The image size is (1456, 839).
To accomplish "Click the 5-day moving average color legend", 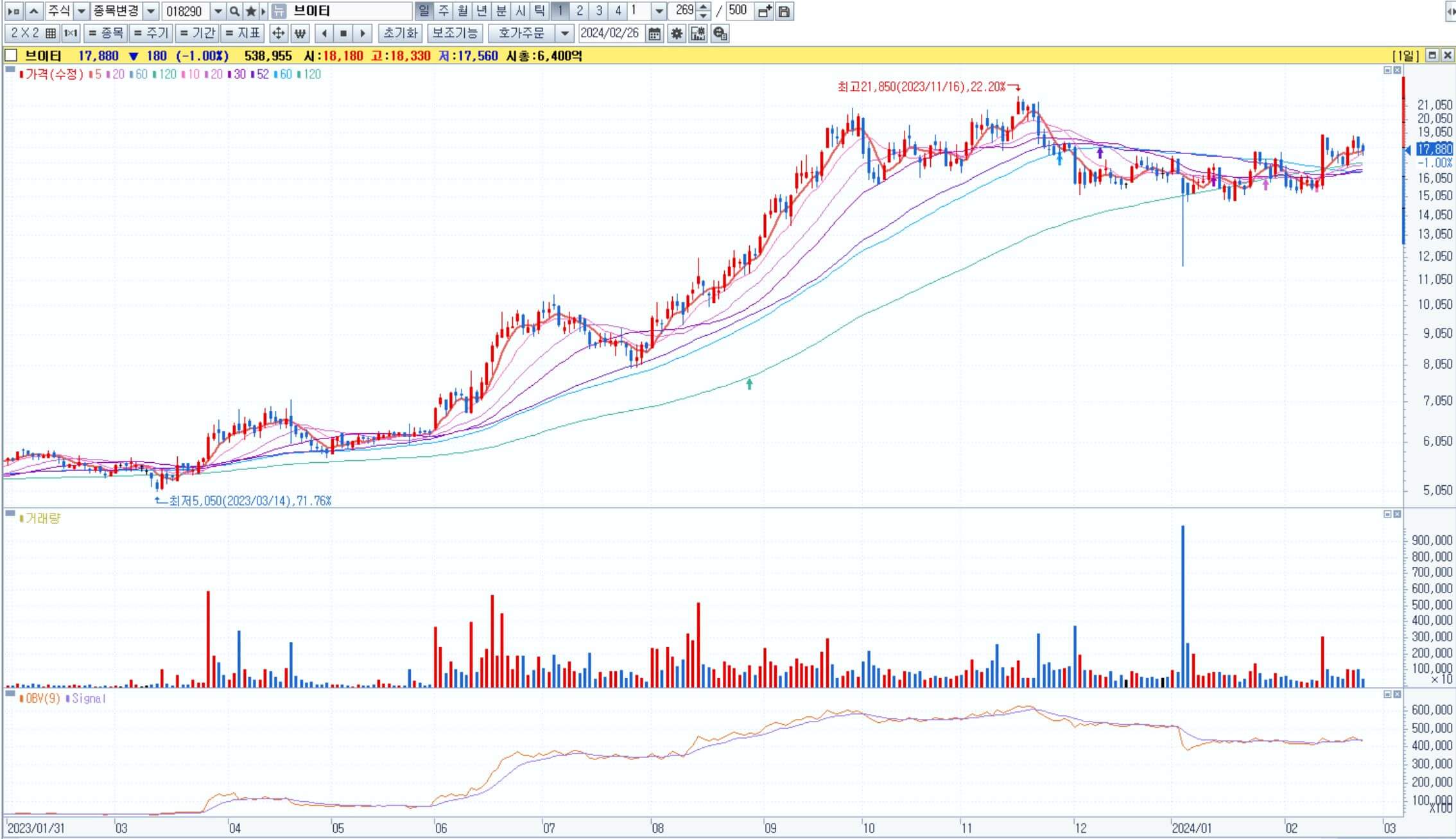I will tap(95, 74).
